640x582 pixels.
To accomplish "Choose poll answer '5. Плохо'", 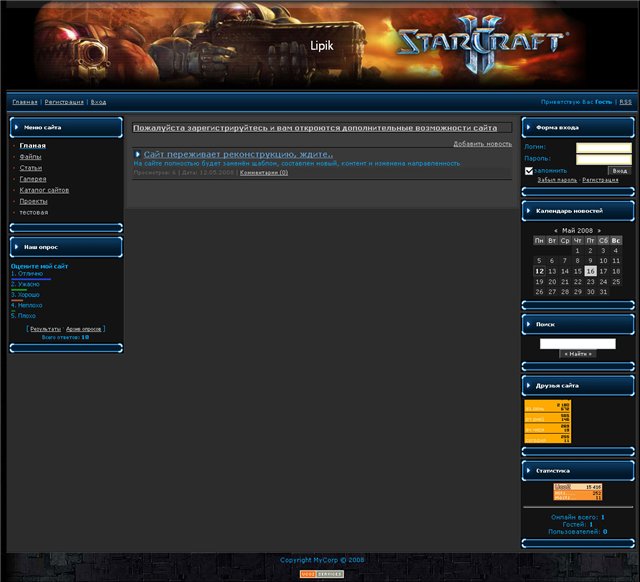I will (x=23, y=316).
